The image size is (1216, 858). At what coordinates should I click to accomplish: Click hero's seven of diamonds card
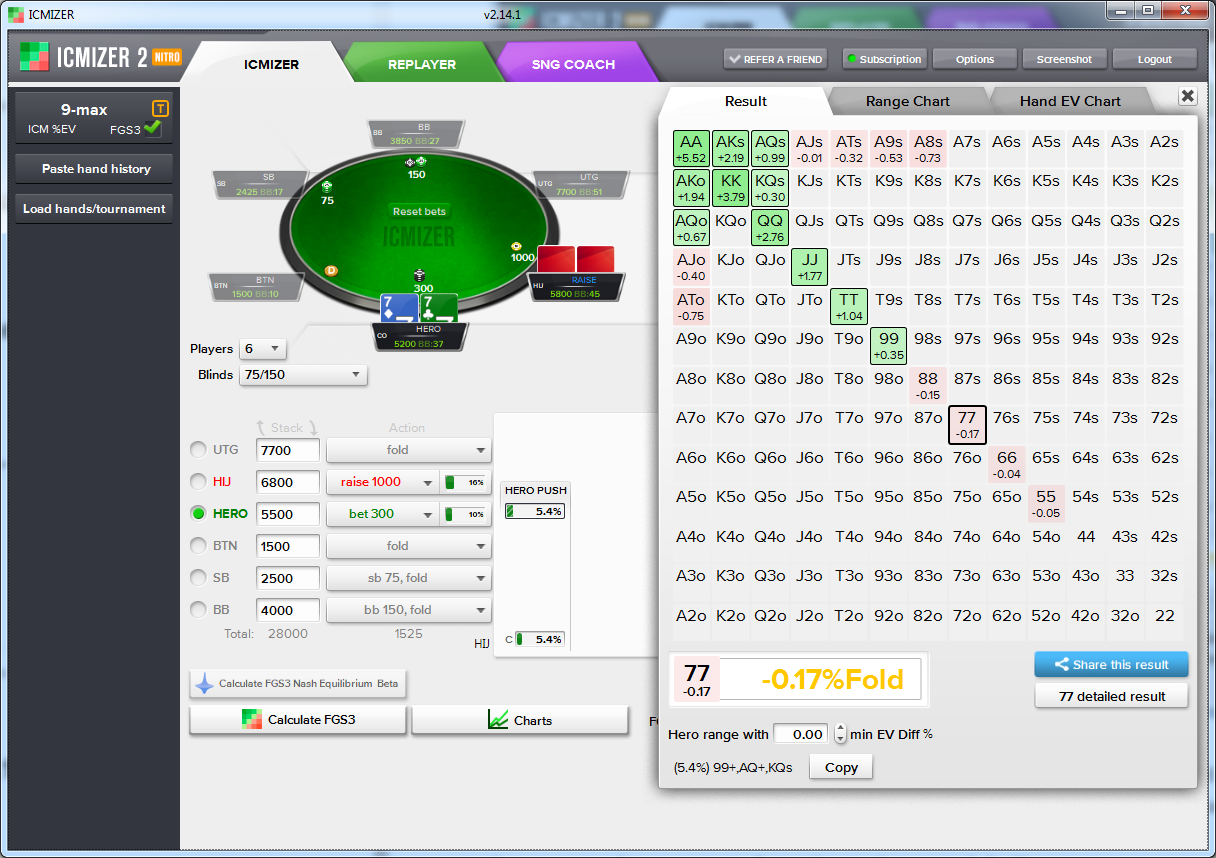click(x=399, y=309)
